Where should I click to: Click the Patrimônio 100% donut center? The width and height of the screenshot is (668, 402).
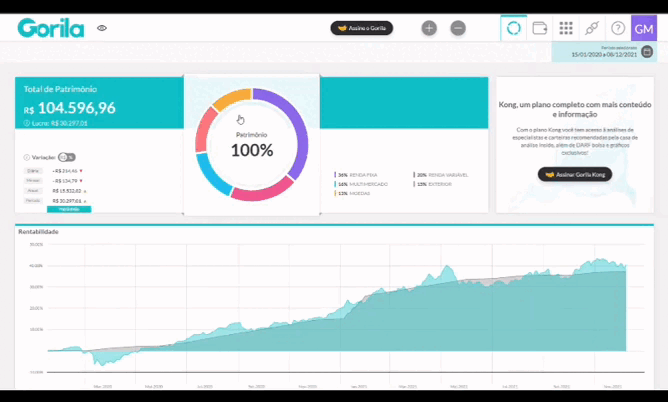[x=252, y=145]
